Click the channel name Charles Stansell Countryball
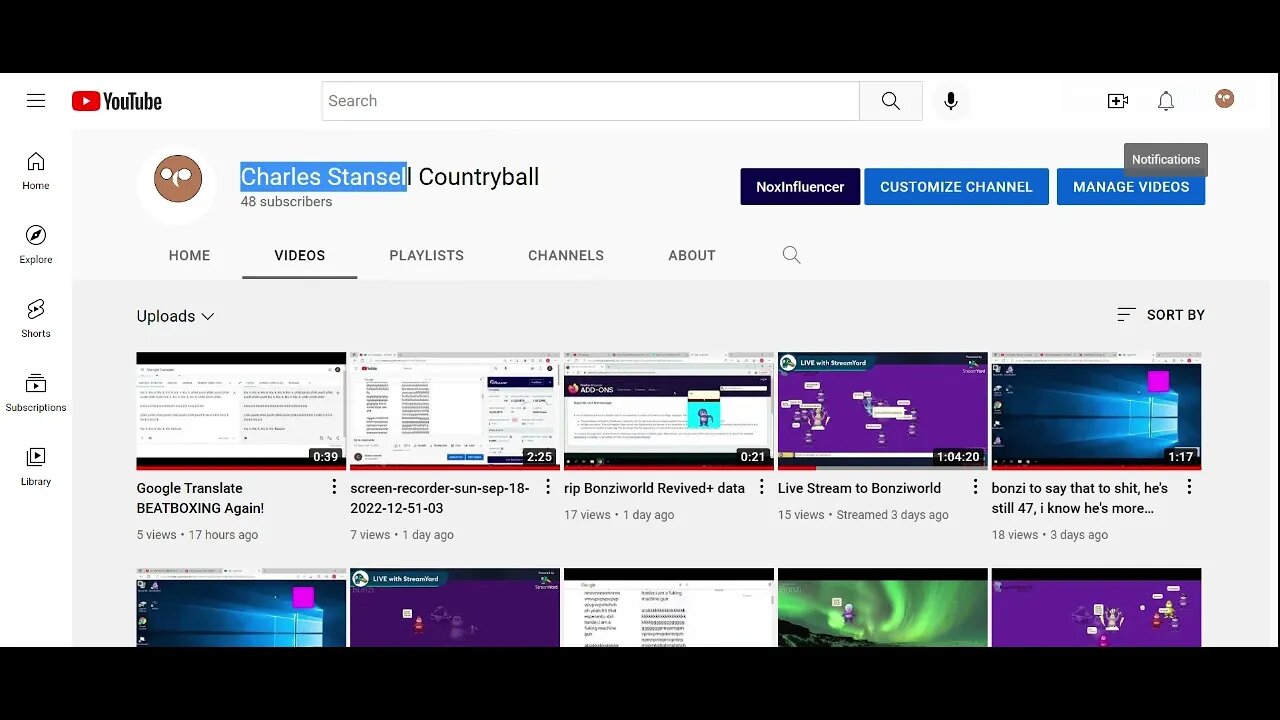This screenshot has height=720, width=1280. (390, 177)
